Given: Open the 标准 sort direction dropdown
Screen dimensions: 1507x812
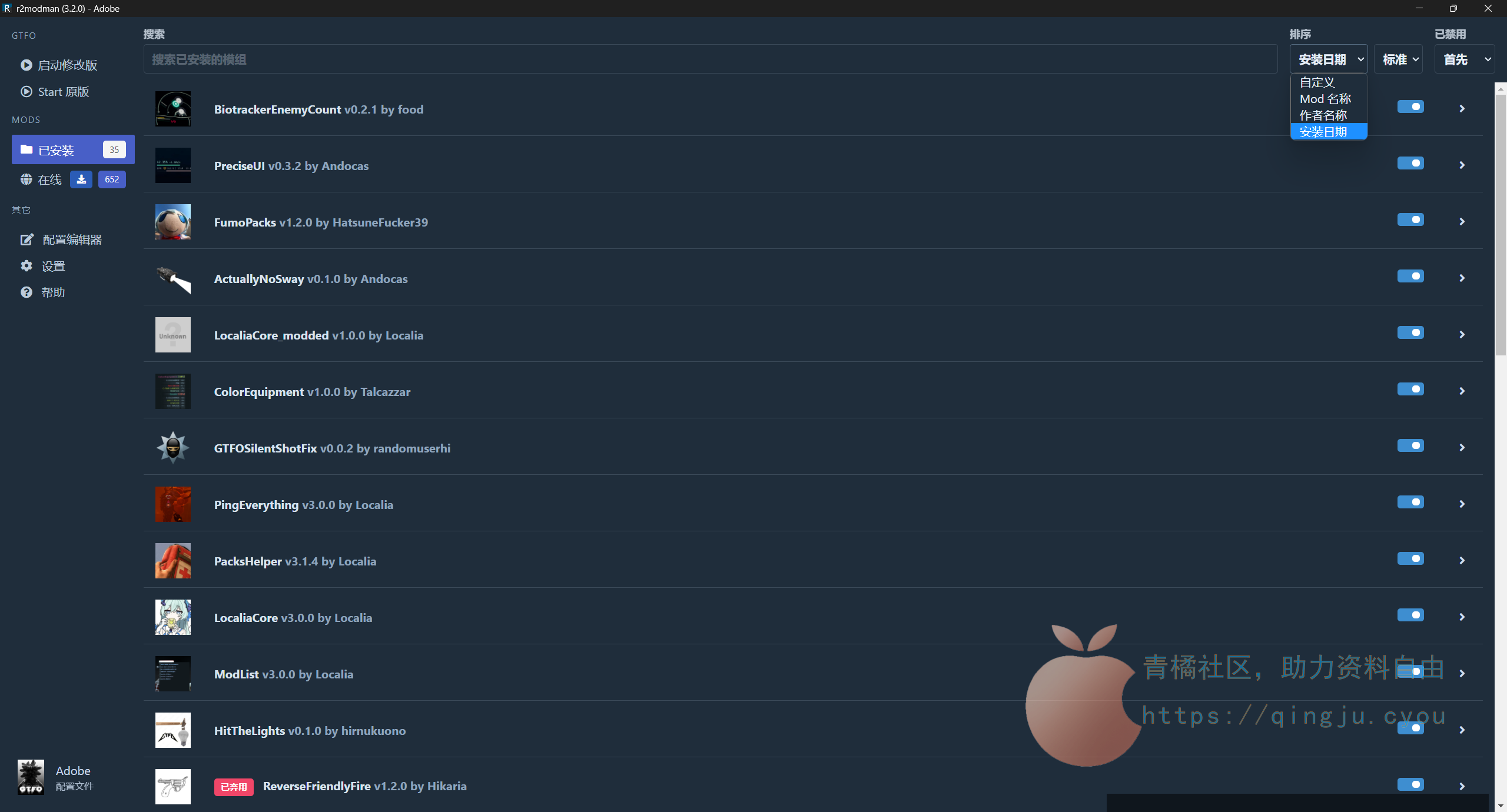Looking at the screenshot, I should (x=1399, y=59).
